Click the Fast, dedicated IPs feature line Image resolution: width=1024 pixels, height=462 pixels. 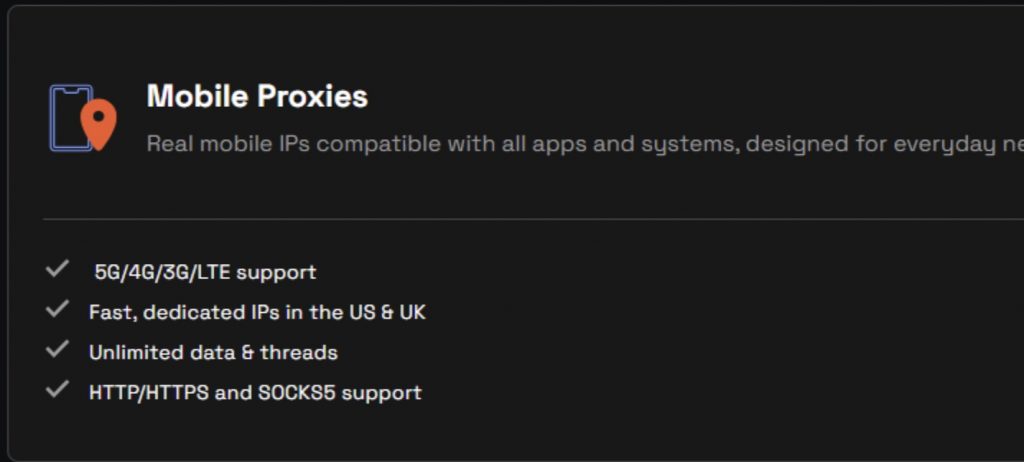click(x=257, y=312)
